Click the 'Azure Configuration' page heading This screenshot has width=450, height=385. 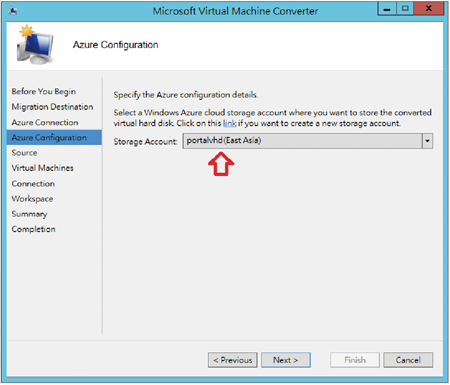(x=116, y=45)
